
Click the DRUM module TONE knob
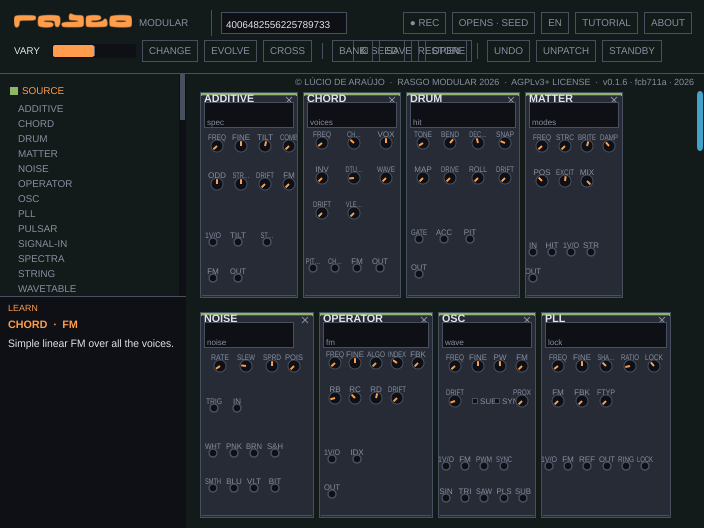[422, 143]
